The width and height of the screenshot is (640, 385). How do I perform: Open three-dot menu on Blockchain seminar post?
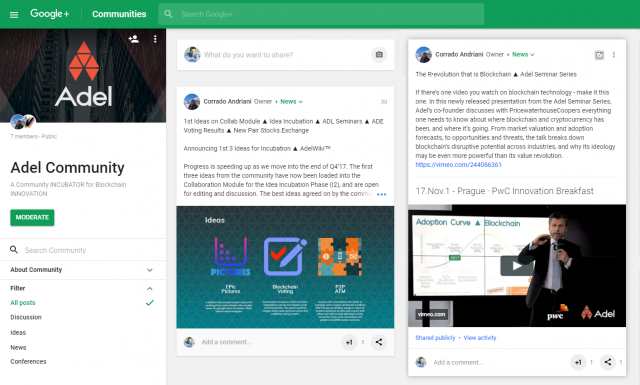613,55
